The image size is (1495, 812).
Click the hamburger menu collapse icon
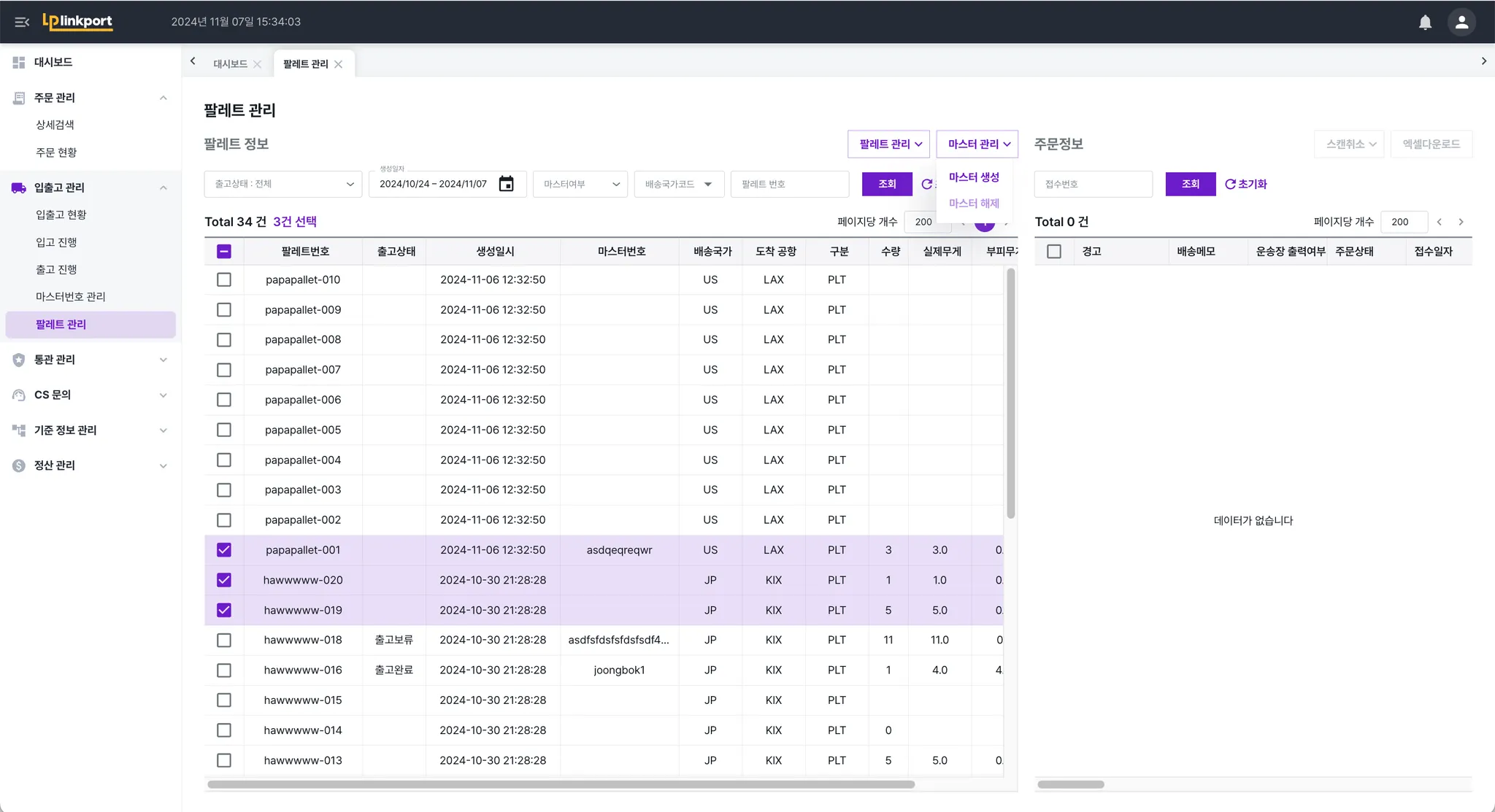[x=22, y=22]
